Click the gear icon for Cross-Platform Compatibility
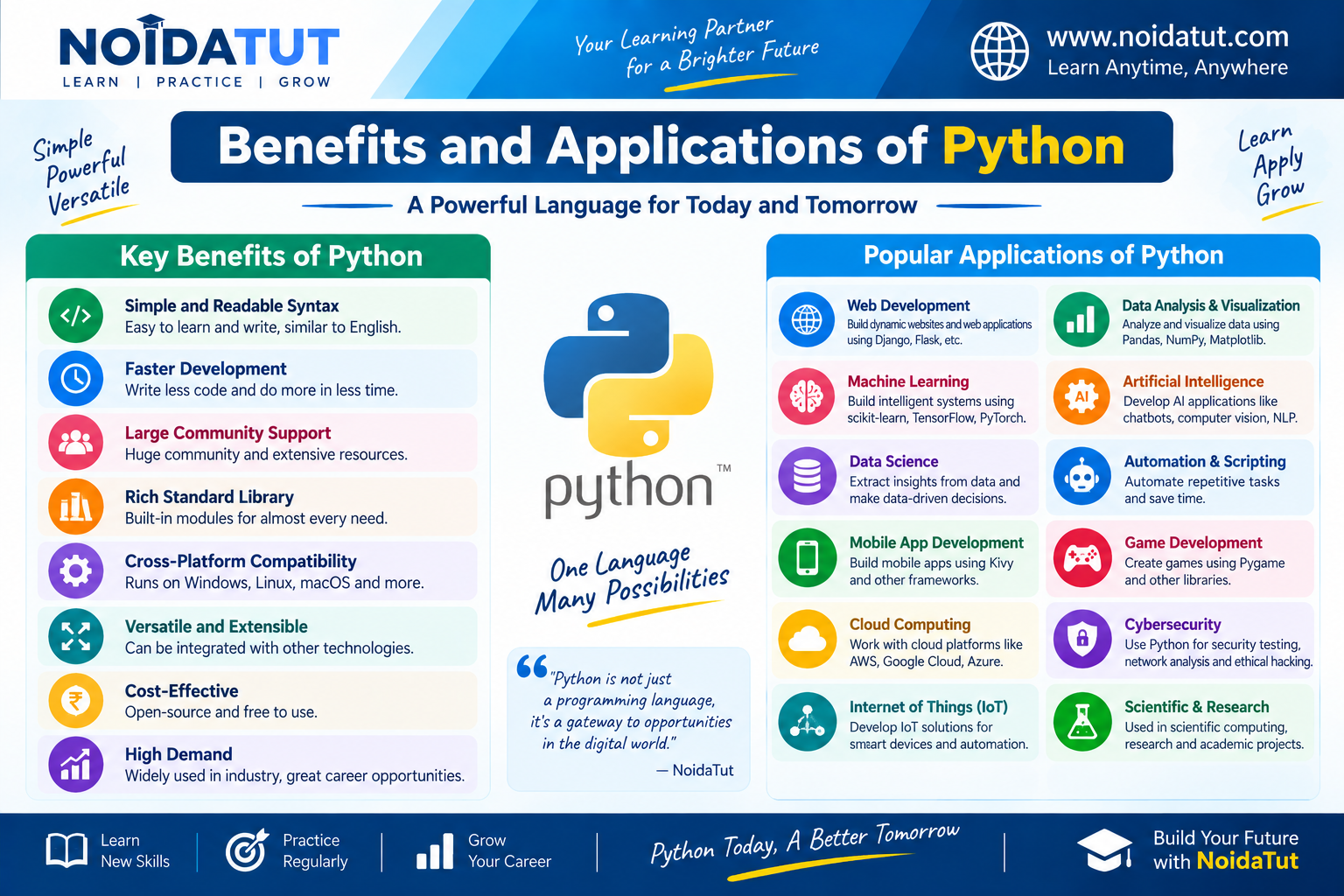Viewport: 1344px width, 896px height. coord(76,570)
